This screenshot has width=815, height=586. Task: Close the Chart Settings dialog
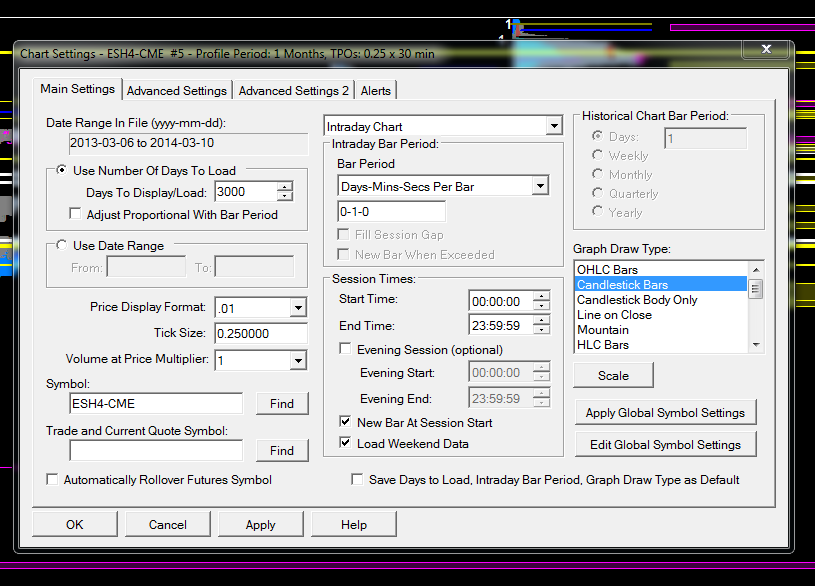point(766,49)
